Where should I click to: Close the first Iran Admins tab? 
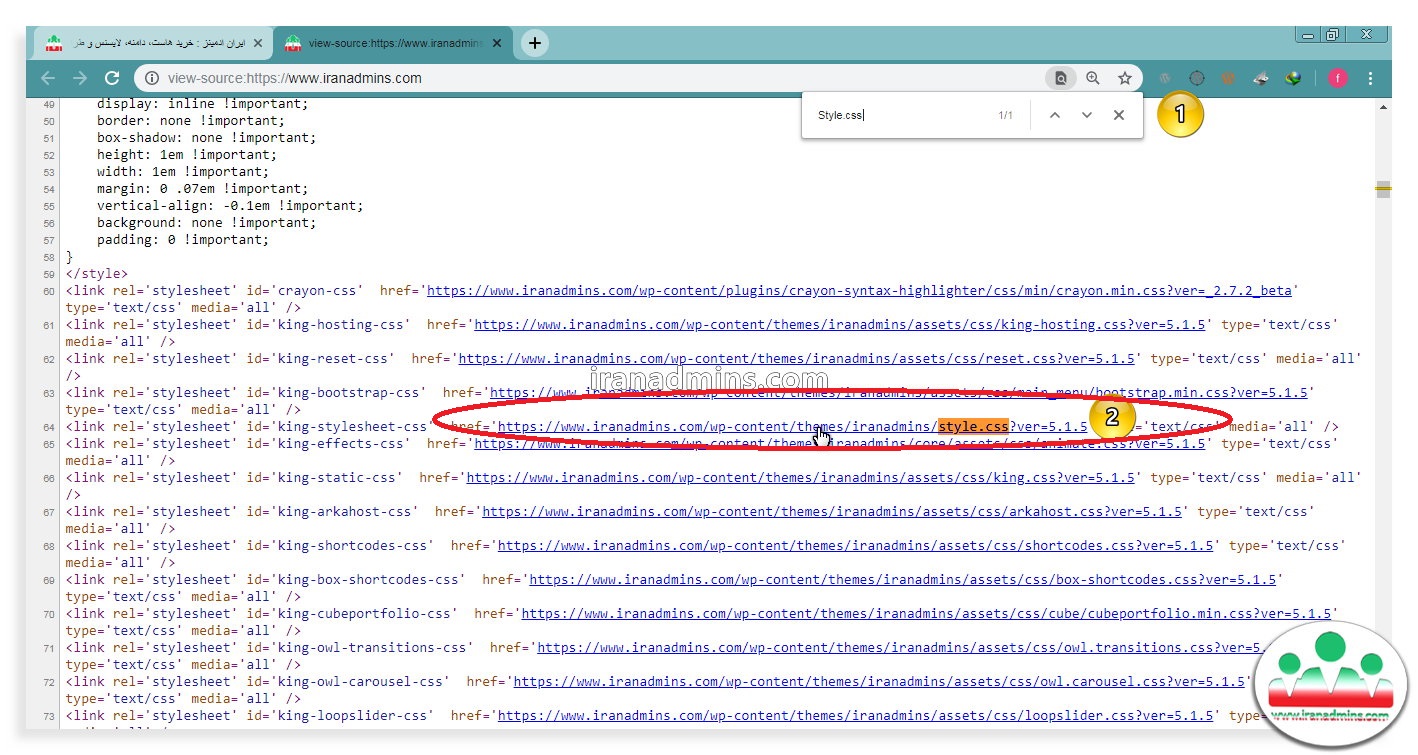click(258, 43)
